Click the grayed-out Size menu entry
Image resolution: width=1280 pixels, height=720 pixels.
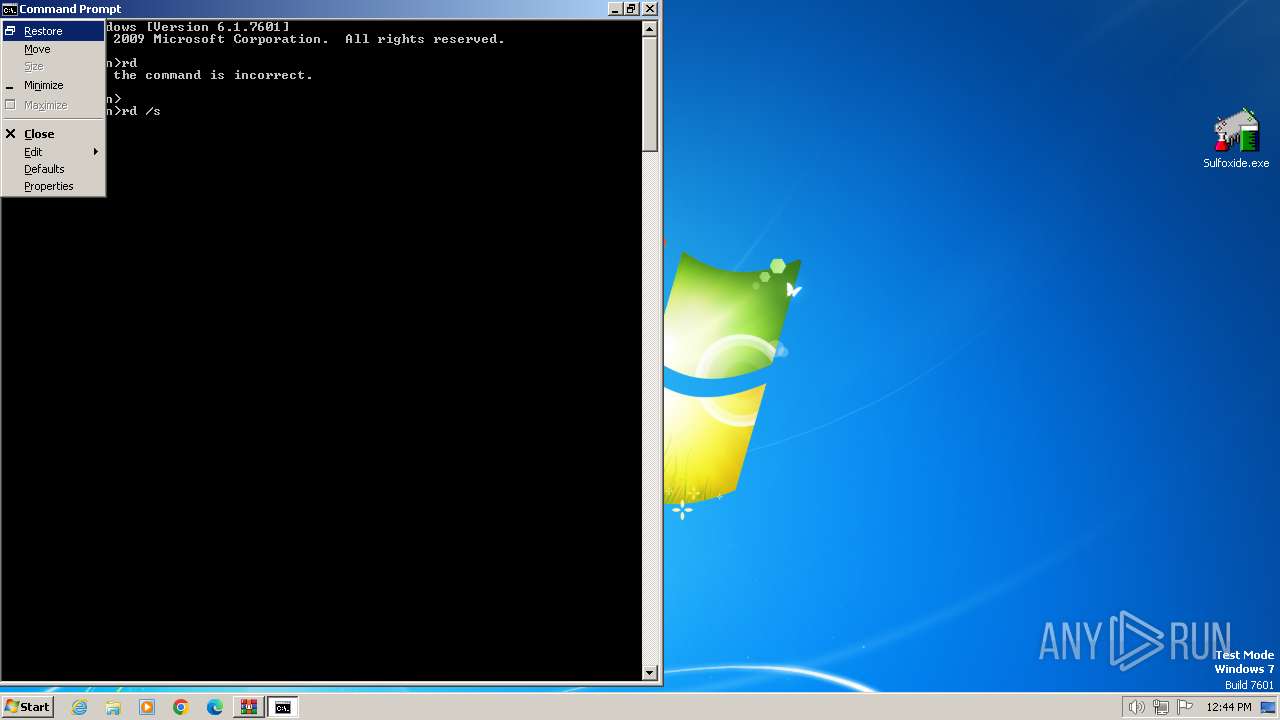53,66
